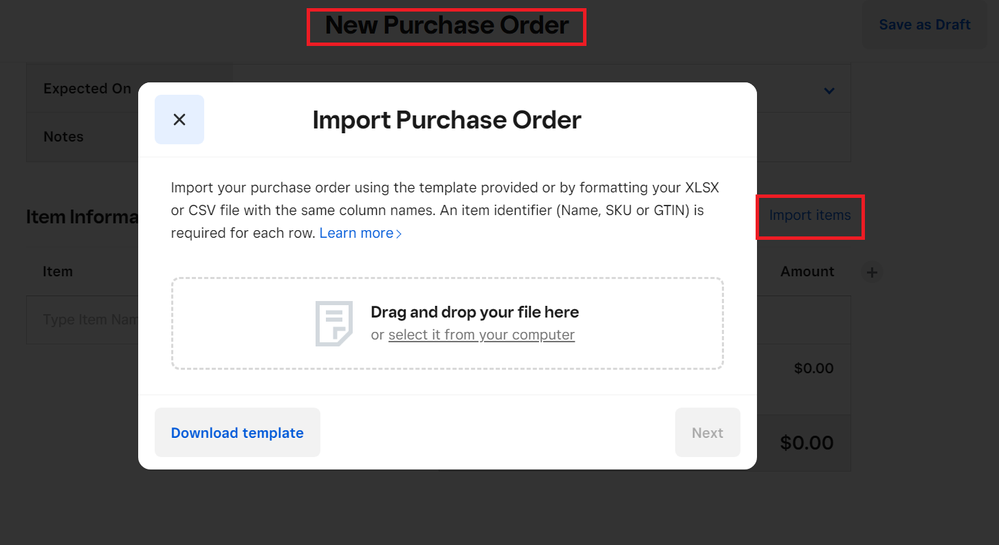Click Save as Draft button

point(924,25)
